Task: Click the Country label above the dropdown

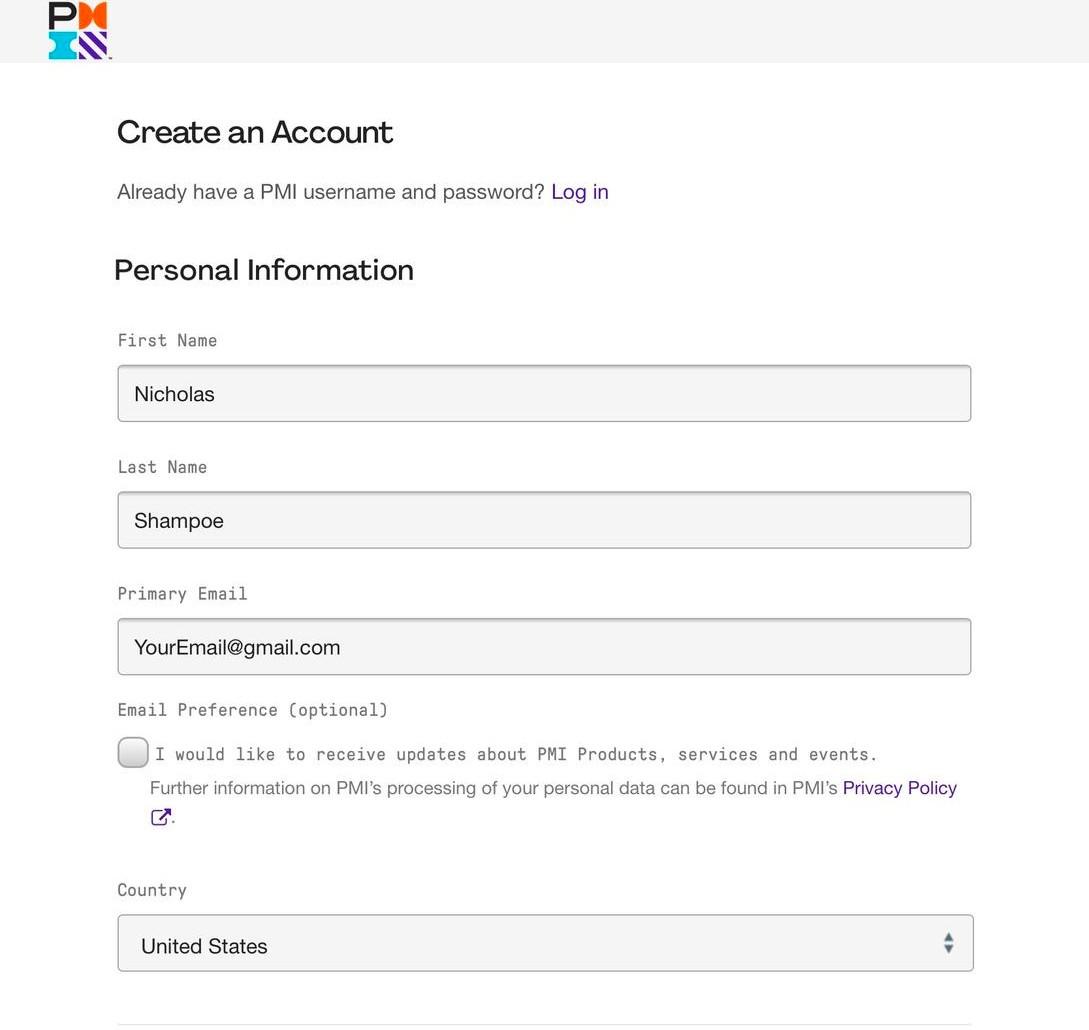Action: point(152,890)
